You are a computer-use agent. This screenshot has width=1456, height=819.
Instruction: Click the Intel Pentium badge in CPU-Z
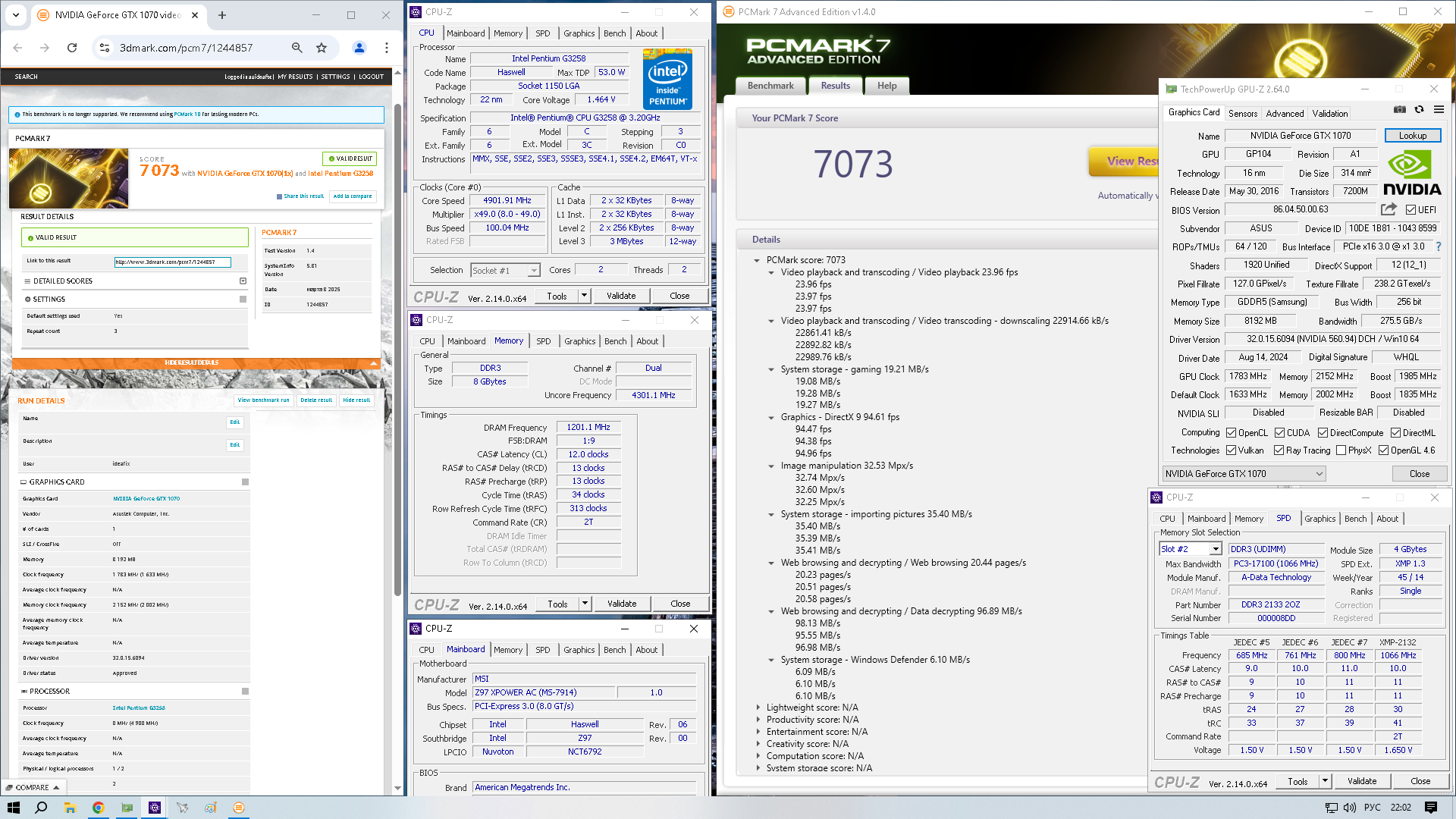[667, 80]
